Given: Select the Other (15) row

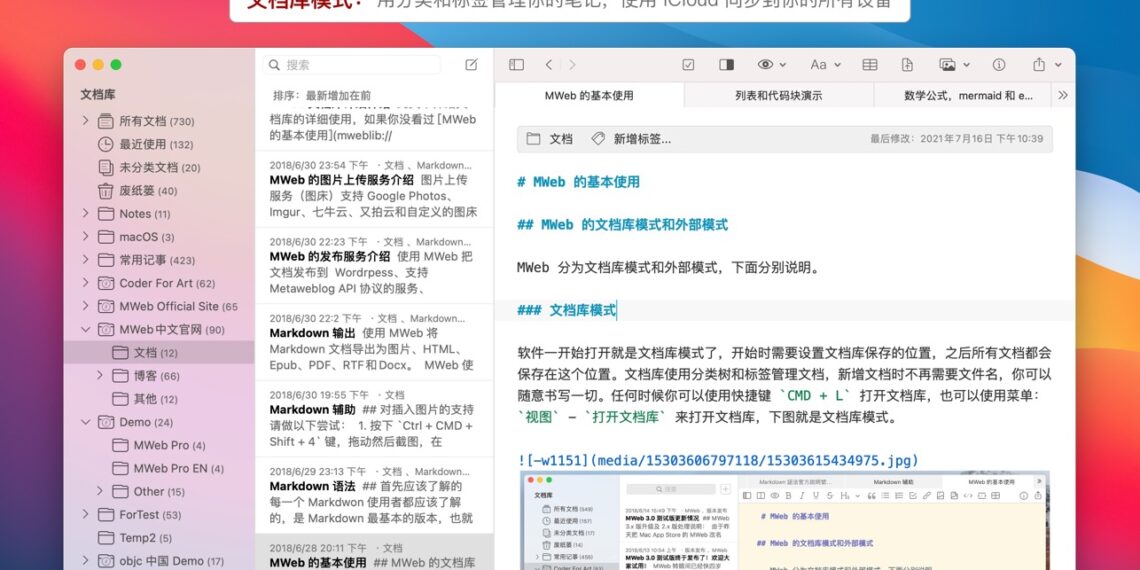Looking at the screenshot, I should click(159, 491).
